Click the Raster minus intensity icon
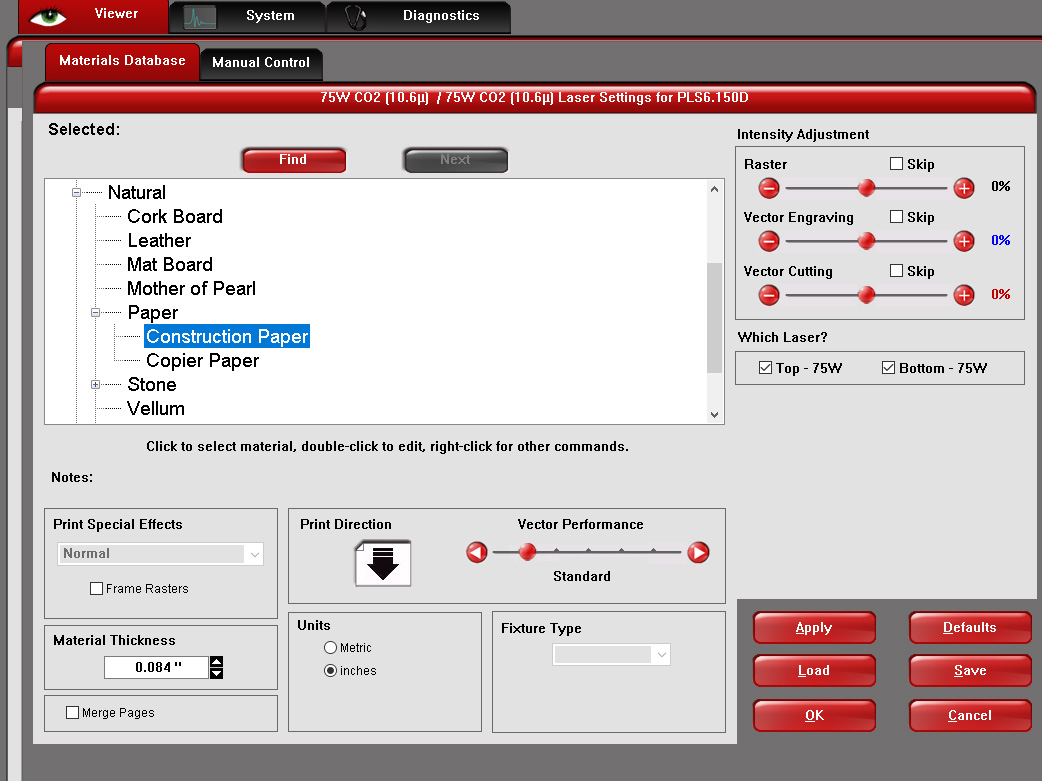This screenshot has height=781, width=1042. (769, 188)
